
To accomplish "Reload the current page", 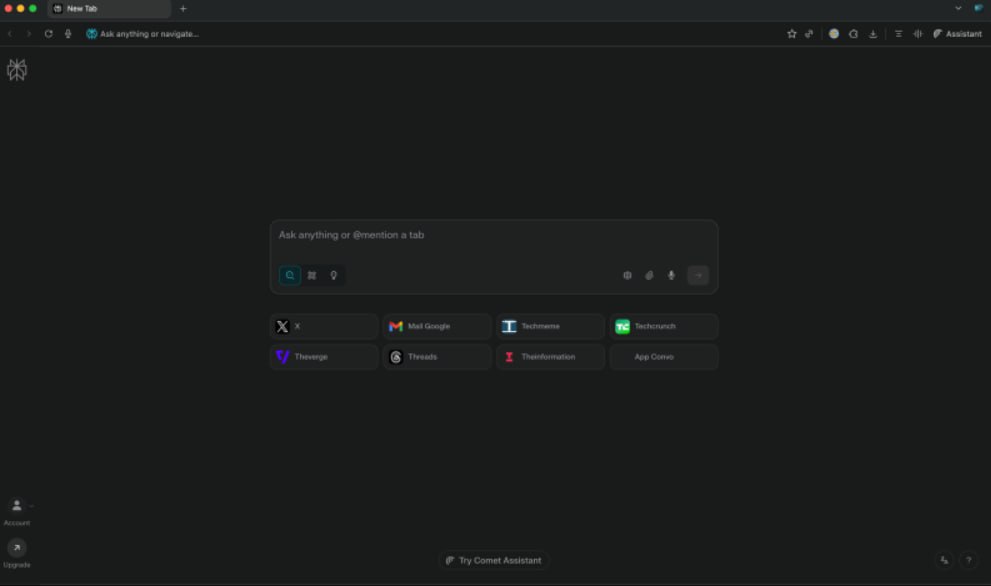I will 49,34.
